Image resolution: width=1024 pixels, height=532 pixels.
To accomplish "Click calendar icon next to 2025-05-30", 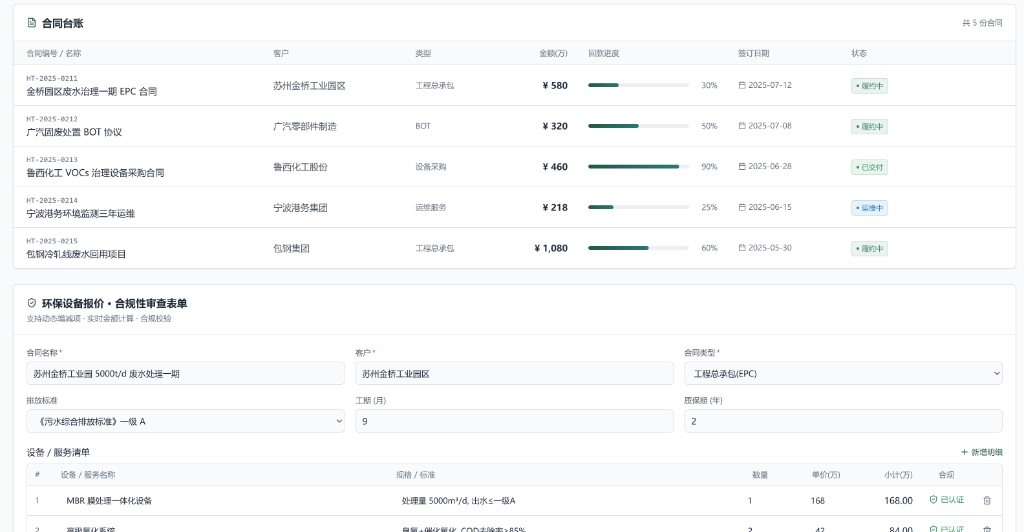I will 742,248.
